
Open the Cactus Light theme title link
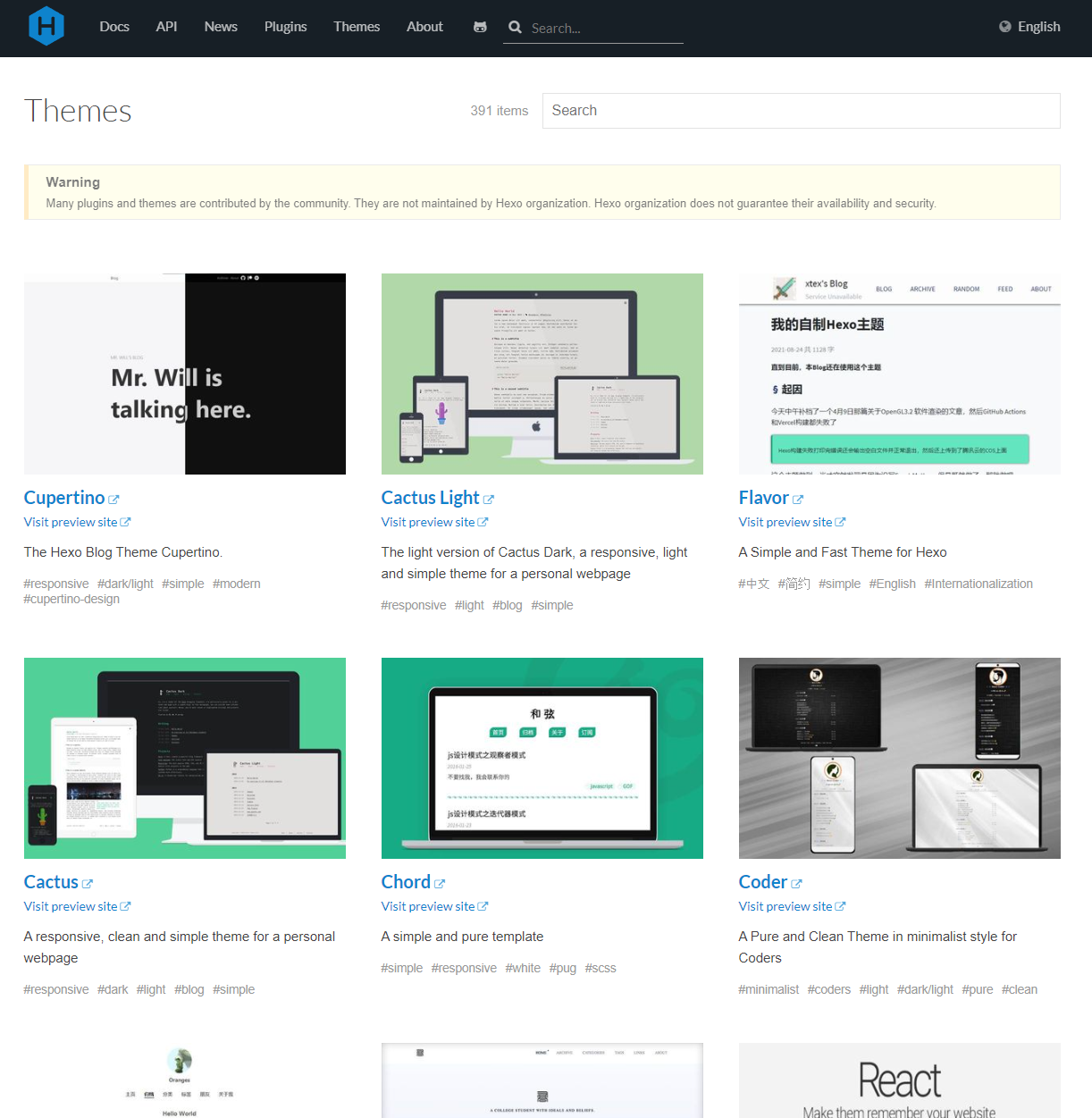pyautogui.click(x=431, y=498)
